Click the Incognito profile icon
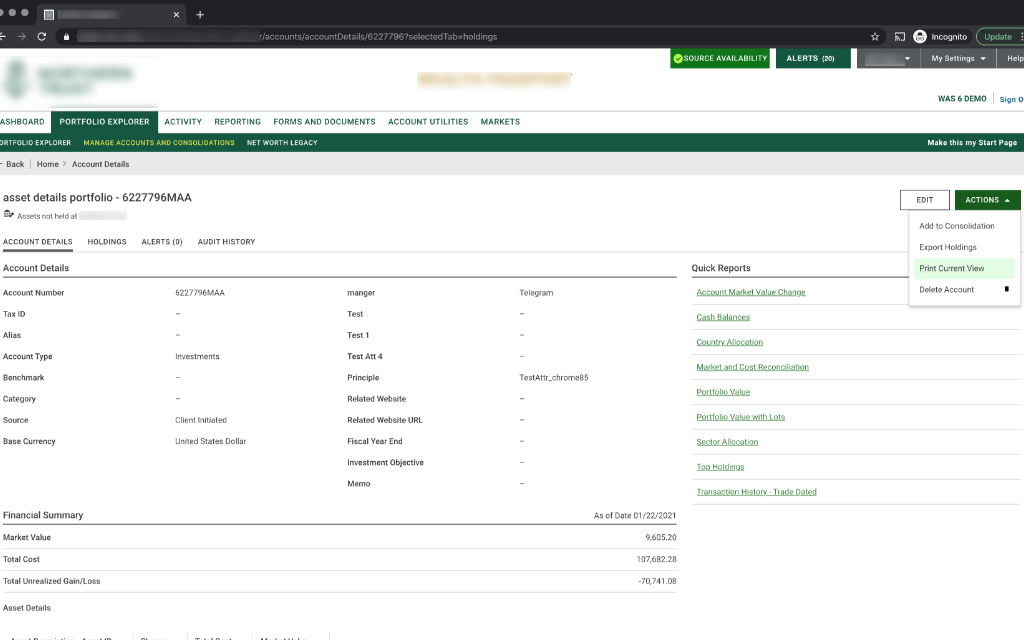 pyautogui.click(x=920, y=36)
